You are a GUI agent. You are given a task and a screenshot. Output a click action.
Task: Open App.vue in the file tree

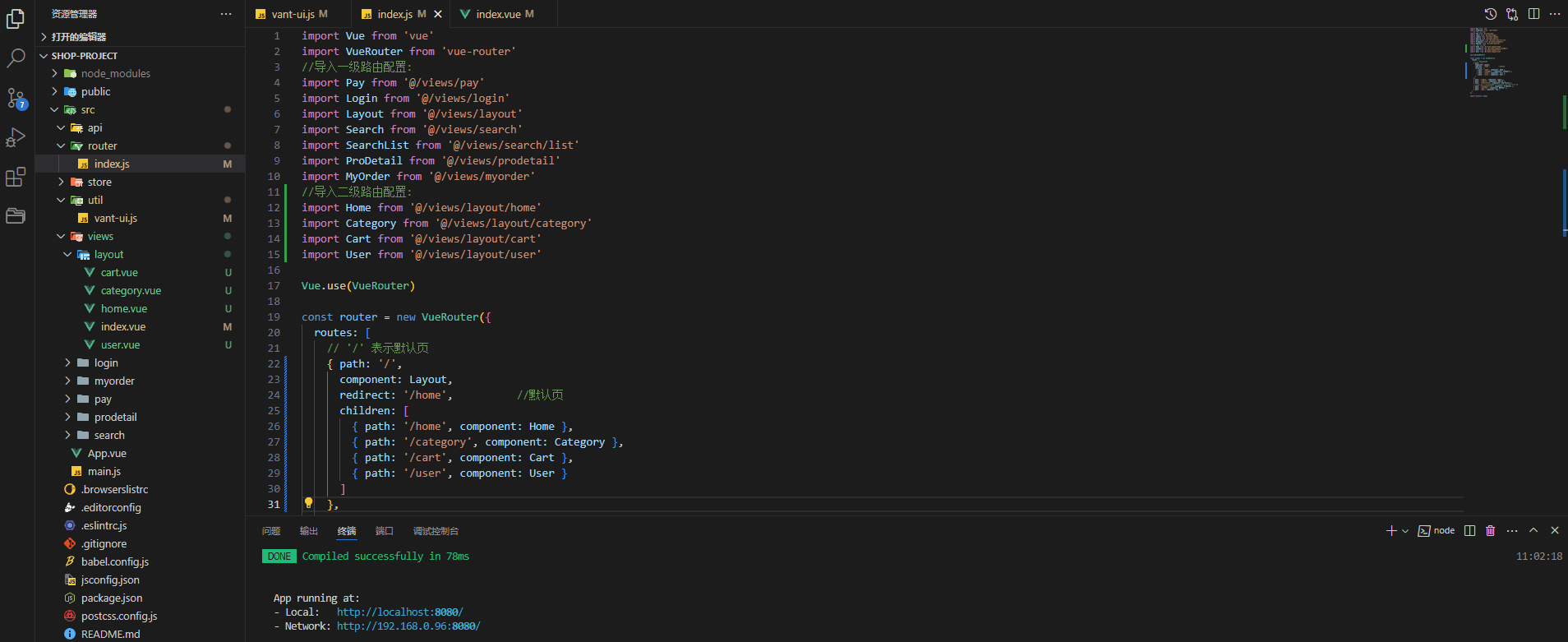[x=141, y=454]
